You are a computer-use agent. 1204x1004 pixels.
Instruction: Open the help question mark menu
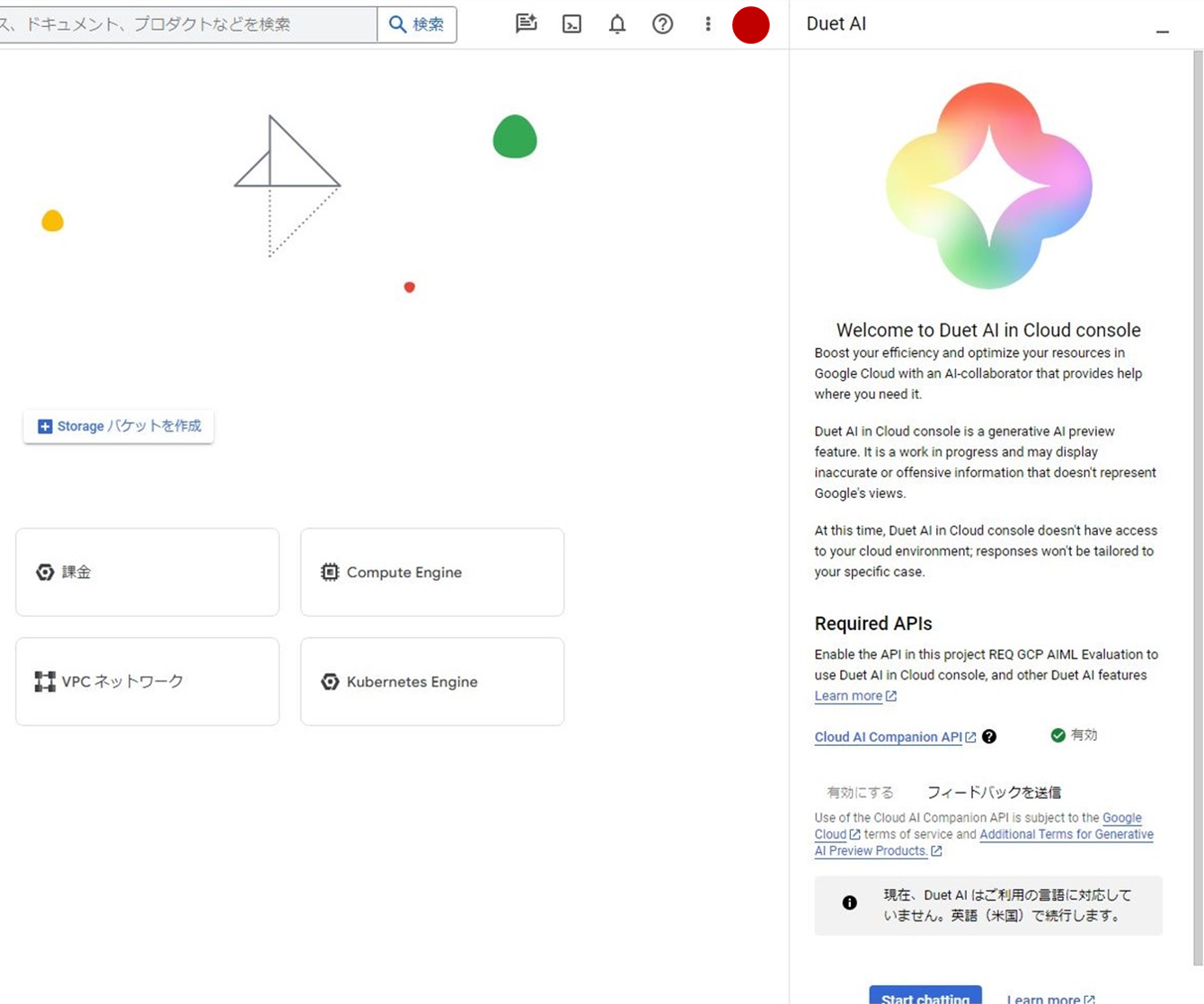(x=662, y=24)
